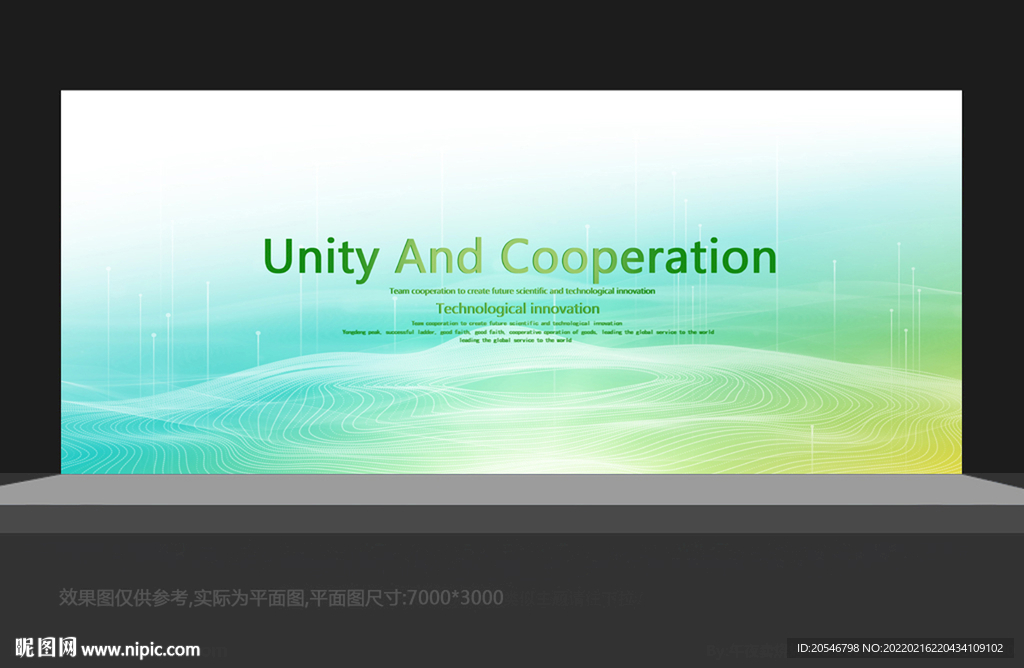Click the line starting "Yongdong peak, successful ladder"

528,332
